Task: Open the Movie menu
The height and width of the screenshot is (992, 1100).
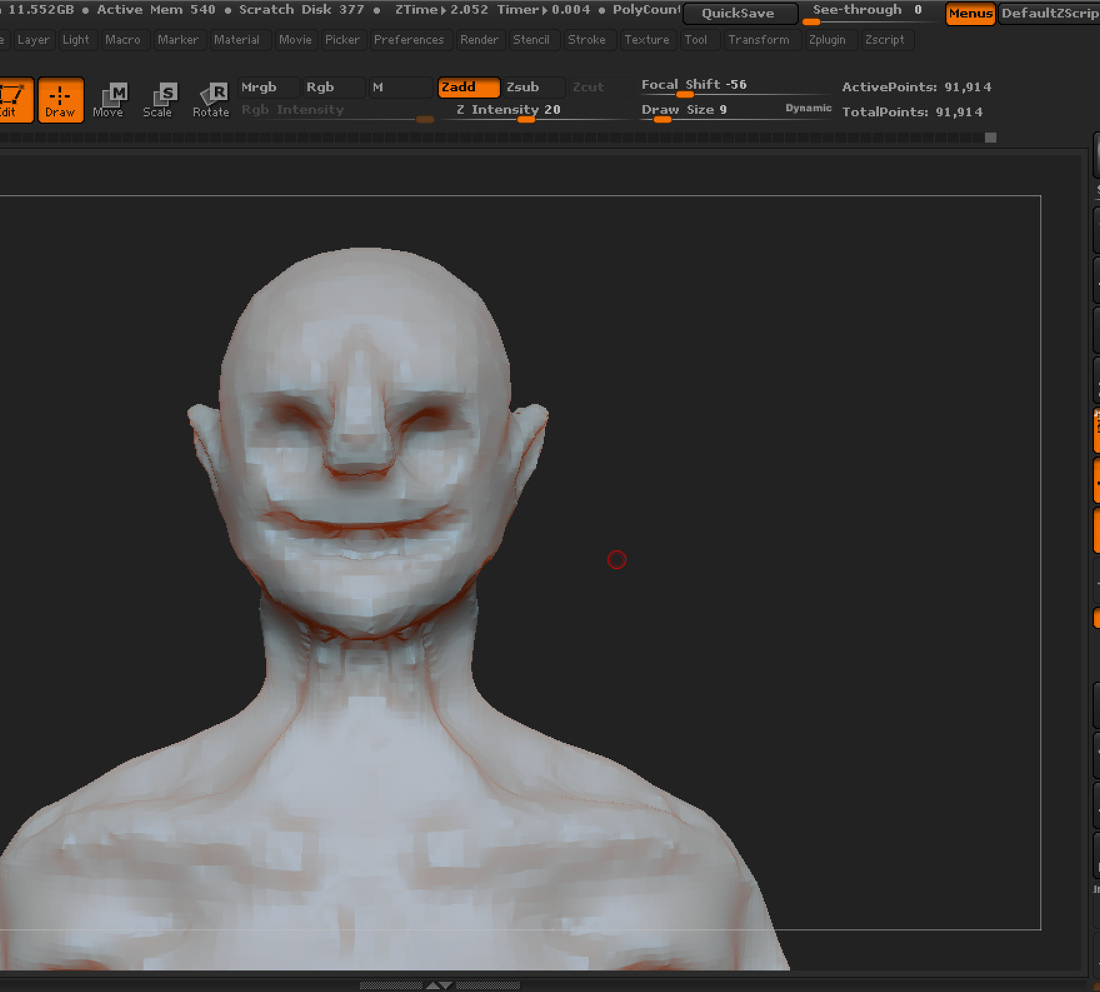Action: pyautogui.click(x=295, y=40)
